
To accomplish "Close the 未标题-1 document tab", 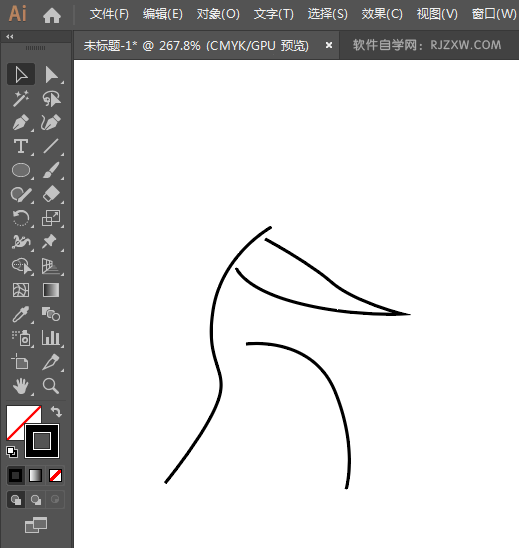I will tap(329, 45).
